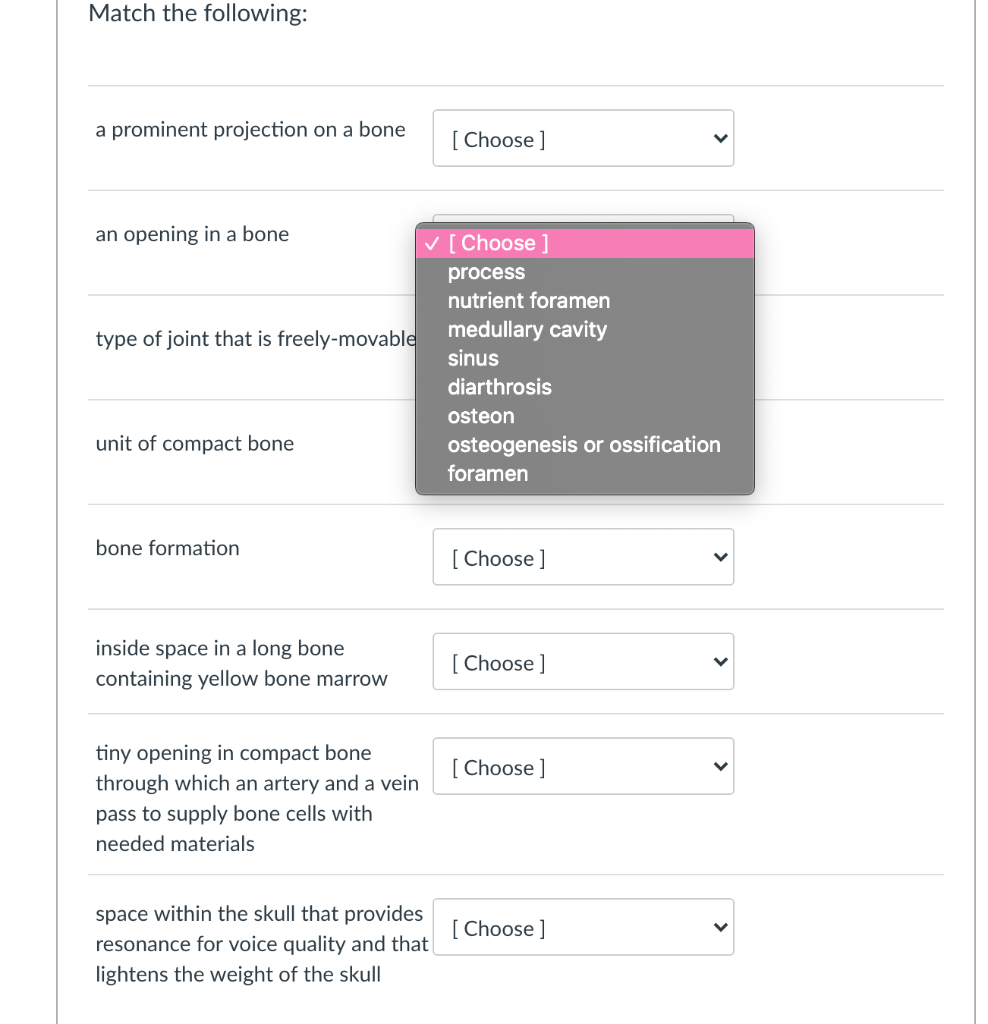This screenshot has width=988, height=1024.
Task: Open the dropdown next to "bone formation"
Action: click(583, 557)
